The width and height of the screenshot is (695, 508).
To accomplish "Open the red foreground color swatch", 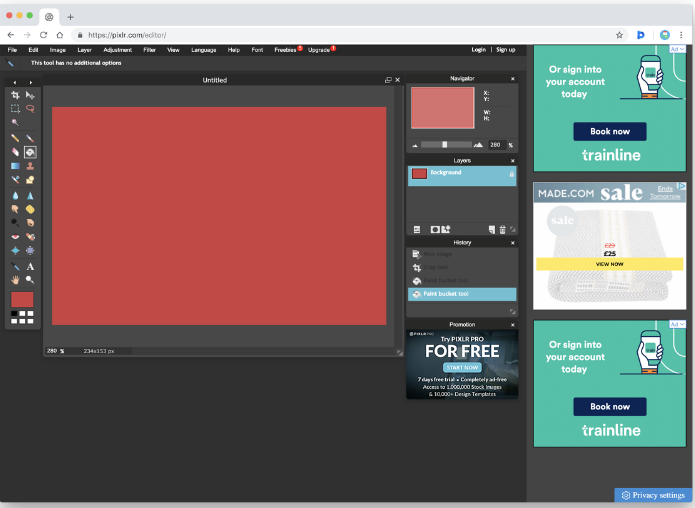I will [x=22, y=299].
